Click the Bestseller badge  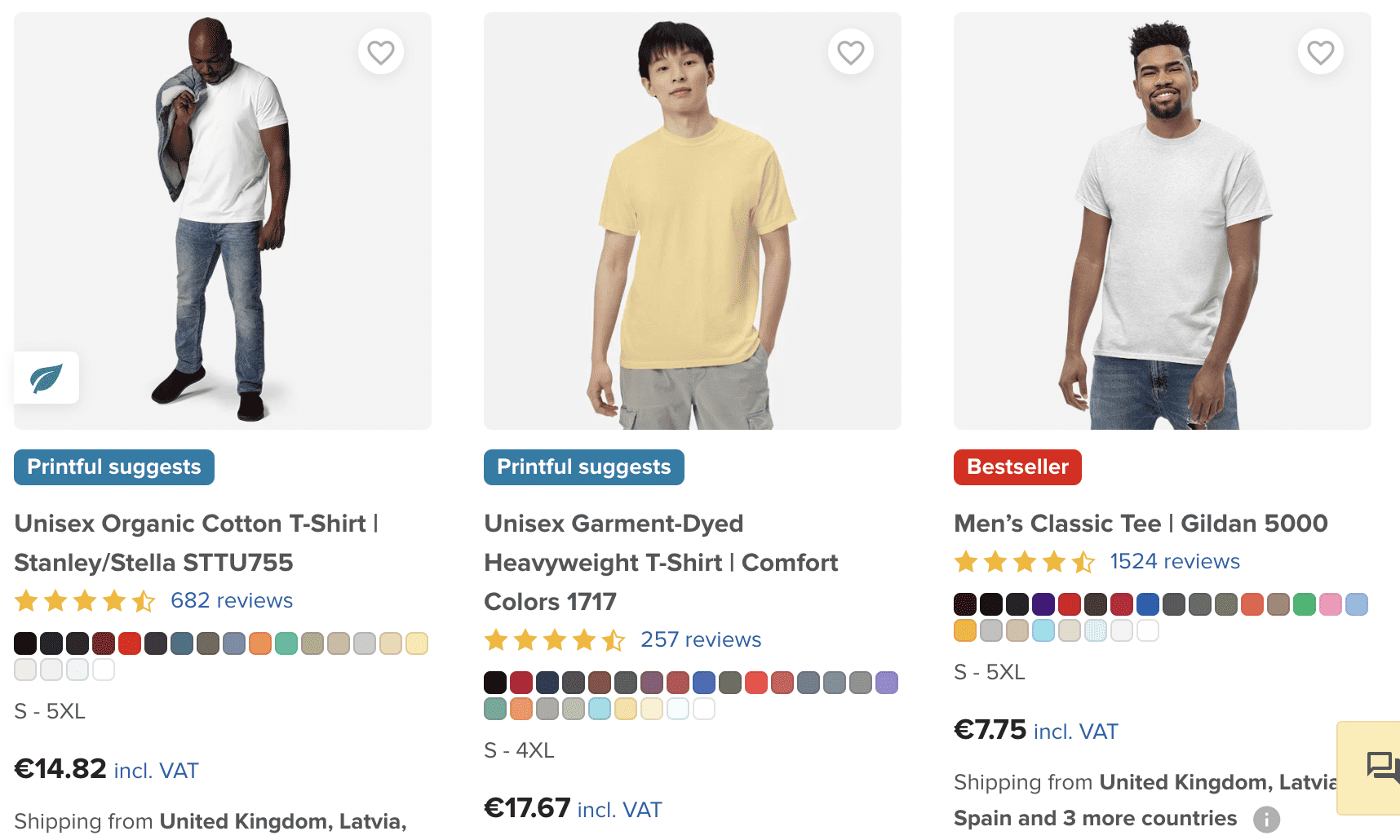(x=1017, y=466)
